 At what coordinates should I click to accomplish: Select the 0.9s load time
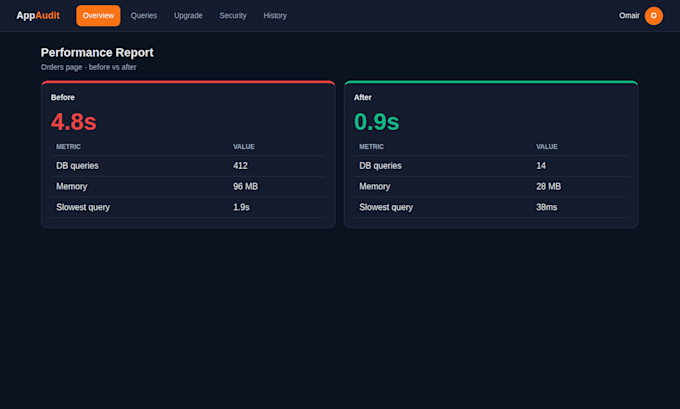(x=376, y=121)
